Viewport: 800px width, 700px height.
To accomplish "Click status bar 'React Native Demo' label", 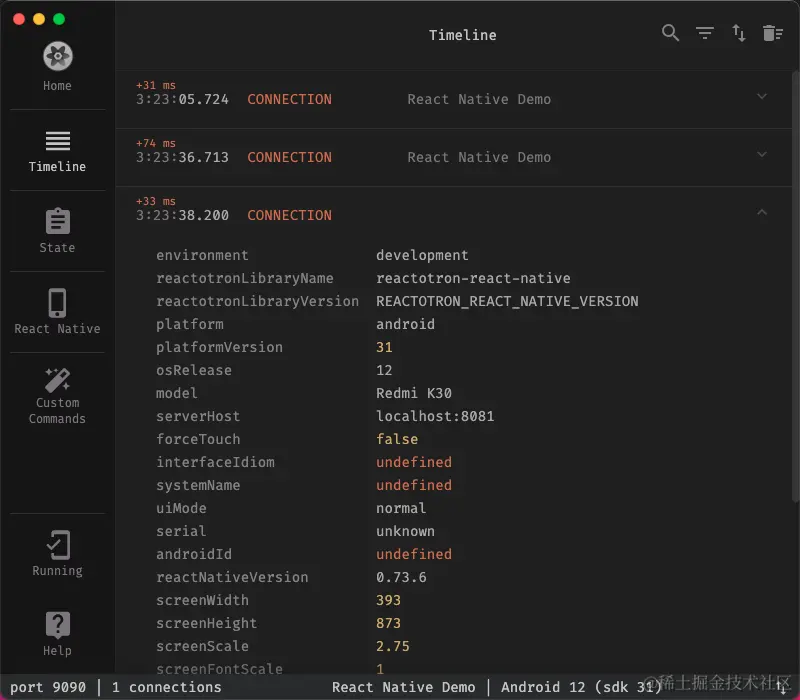I will tap(404, 687).
